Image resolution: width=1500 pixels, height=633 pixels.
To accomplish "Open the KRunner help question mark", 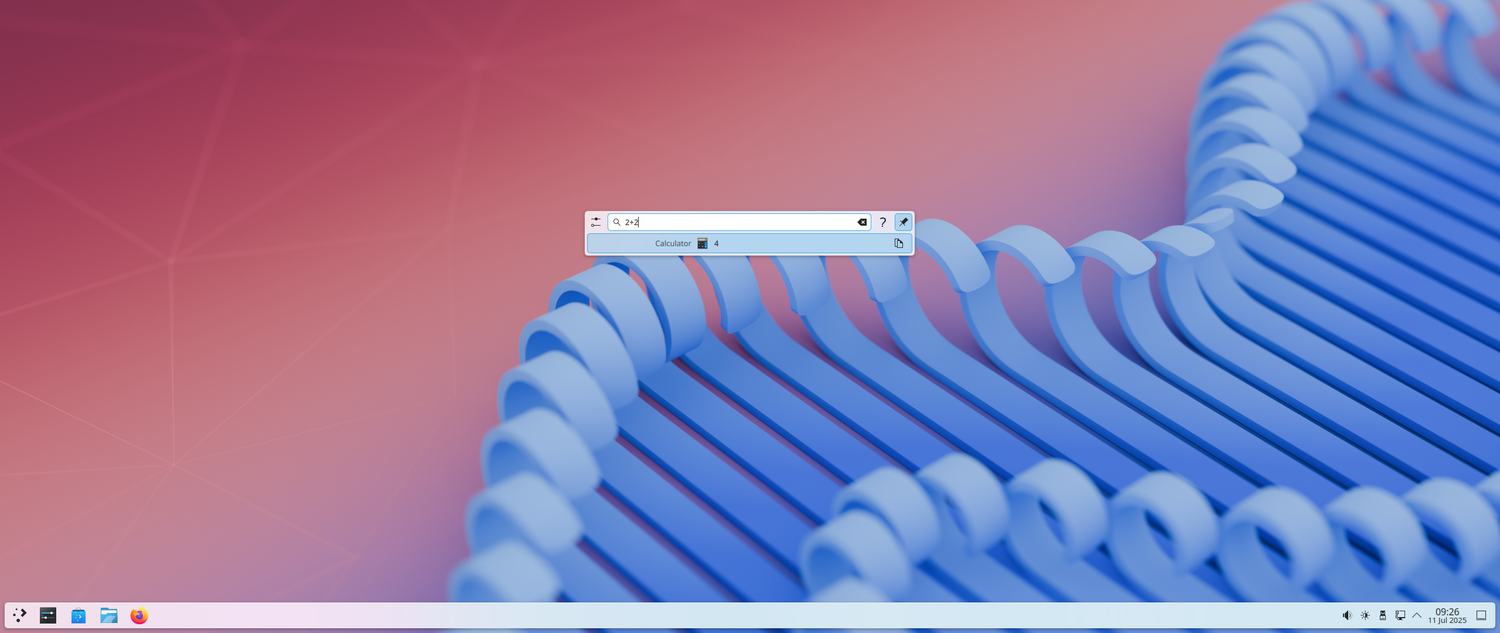I will click(x=883, y=222).
